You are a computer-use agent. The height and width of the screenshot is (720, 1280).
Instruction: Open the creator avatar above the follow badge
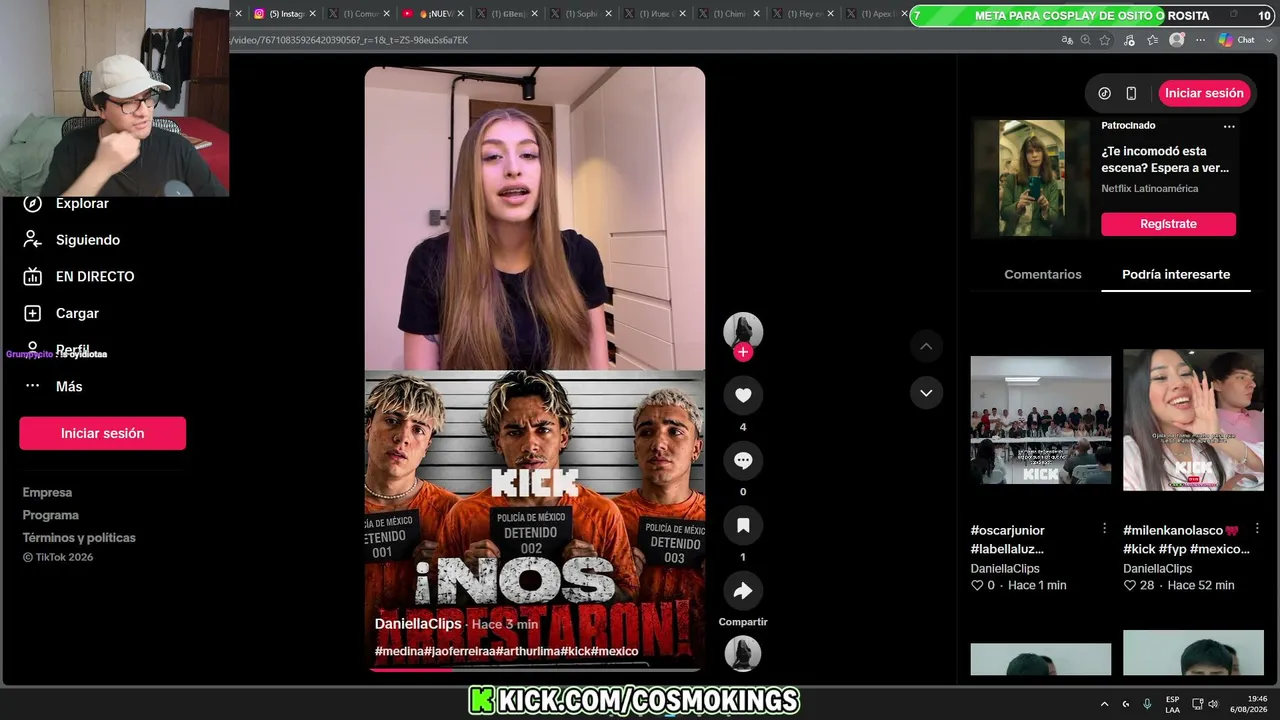click(743, 331)
